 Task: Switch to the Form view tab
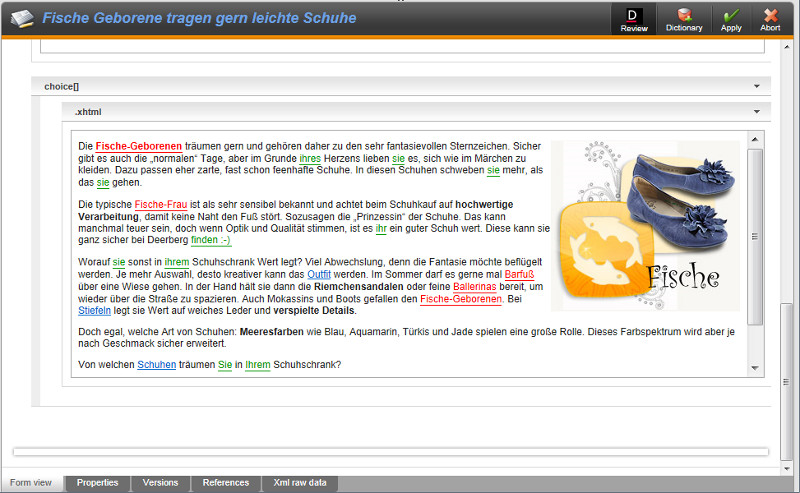[31, 483]
